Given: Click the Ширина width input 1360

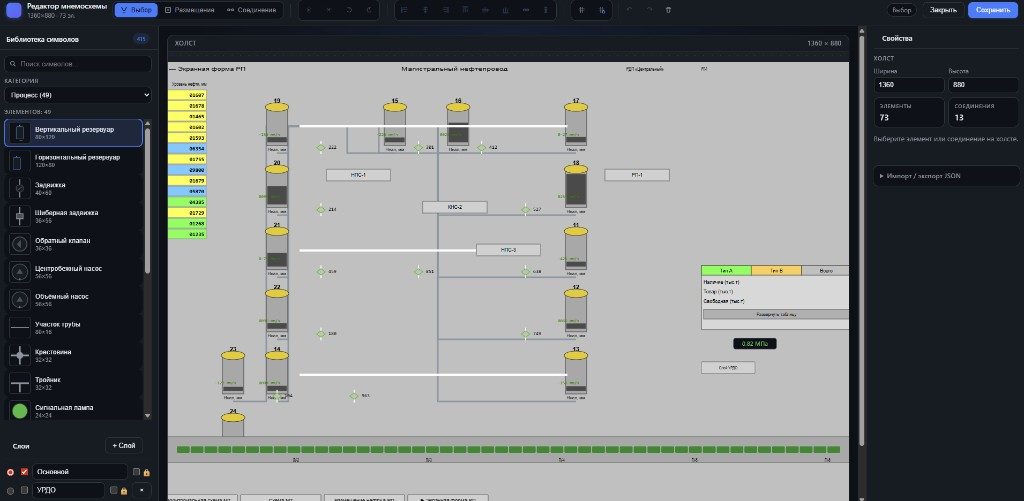Looking at the screenshot, I should coord(909,85).
